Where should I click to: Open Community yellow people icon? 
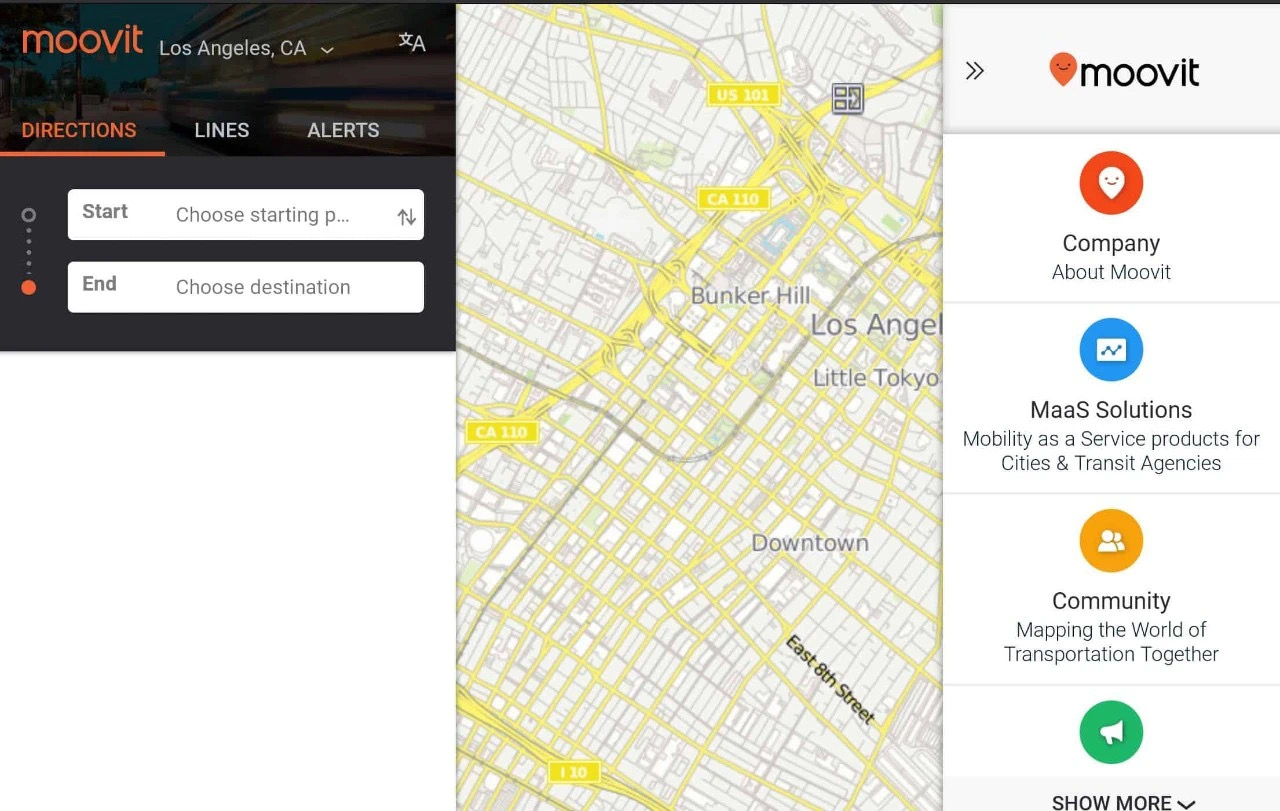1111,541
